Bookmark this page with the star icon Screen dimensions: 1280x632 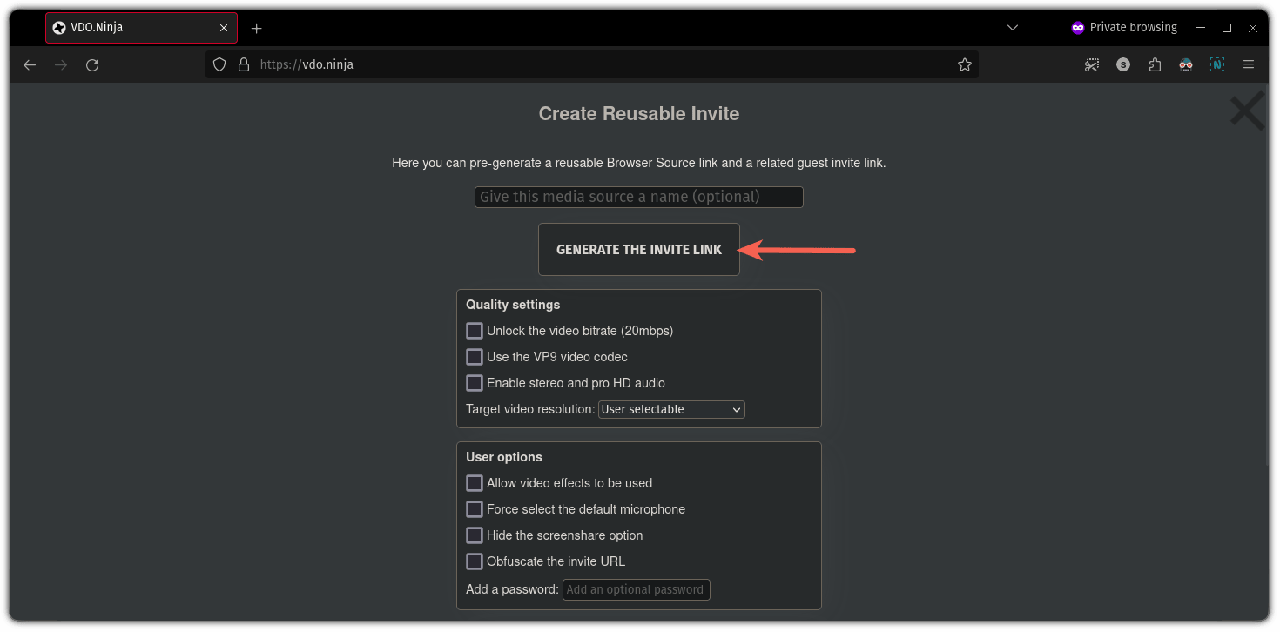pos(964,65)
